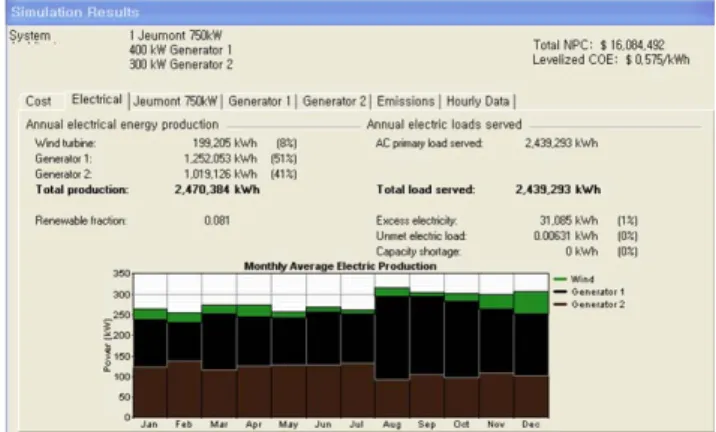Click the Generator 2 (41%) percentage
The height and width of the screenshot is (432, 716).
coord(284,174)
